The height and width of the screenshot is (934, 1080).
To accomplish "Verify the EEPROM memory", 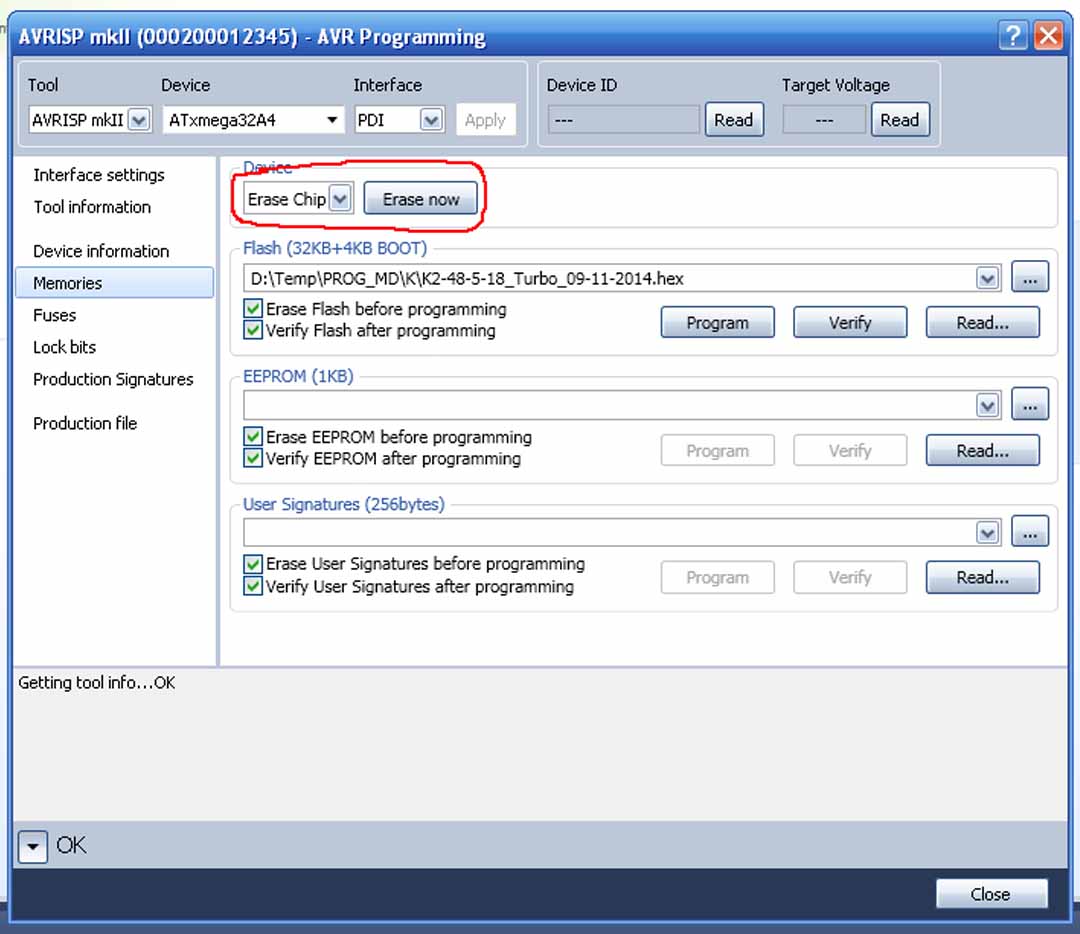I will 850,450.
